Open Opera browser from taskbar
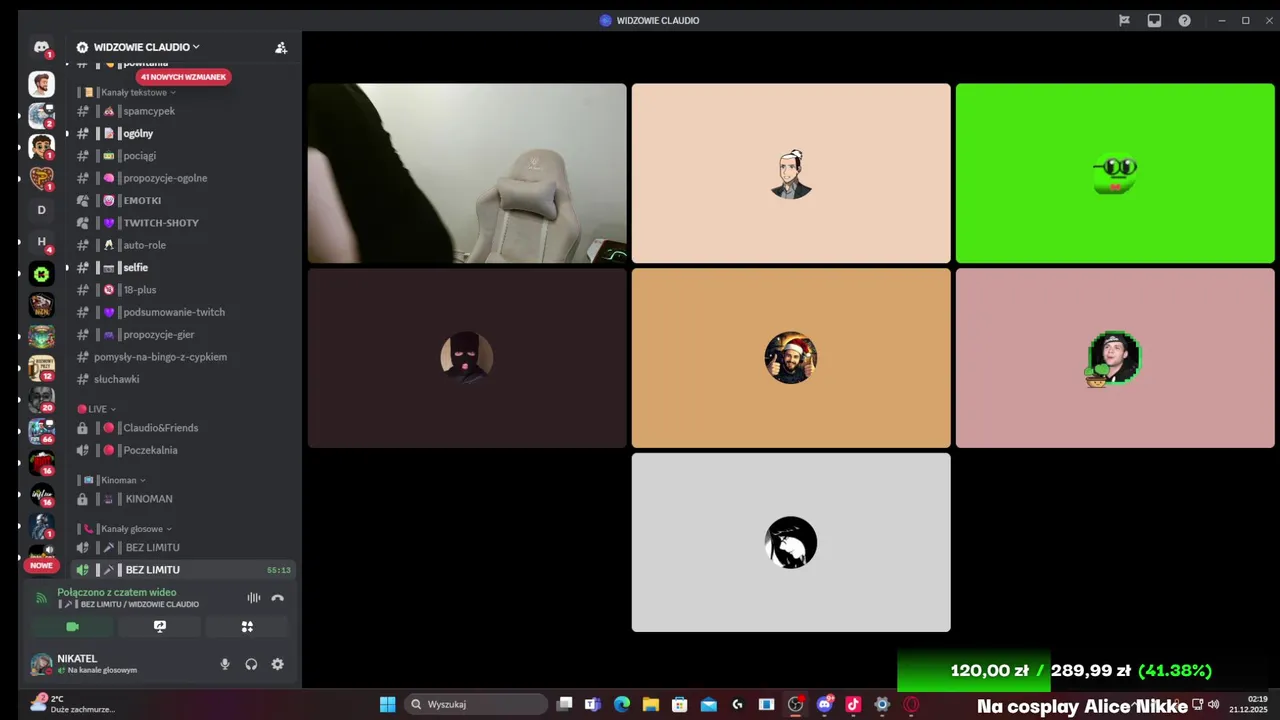The height and width of the screenshot is (720, 1280). tap(911, 704)
